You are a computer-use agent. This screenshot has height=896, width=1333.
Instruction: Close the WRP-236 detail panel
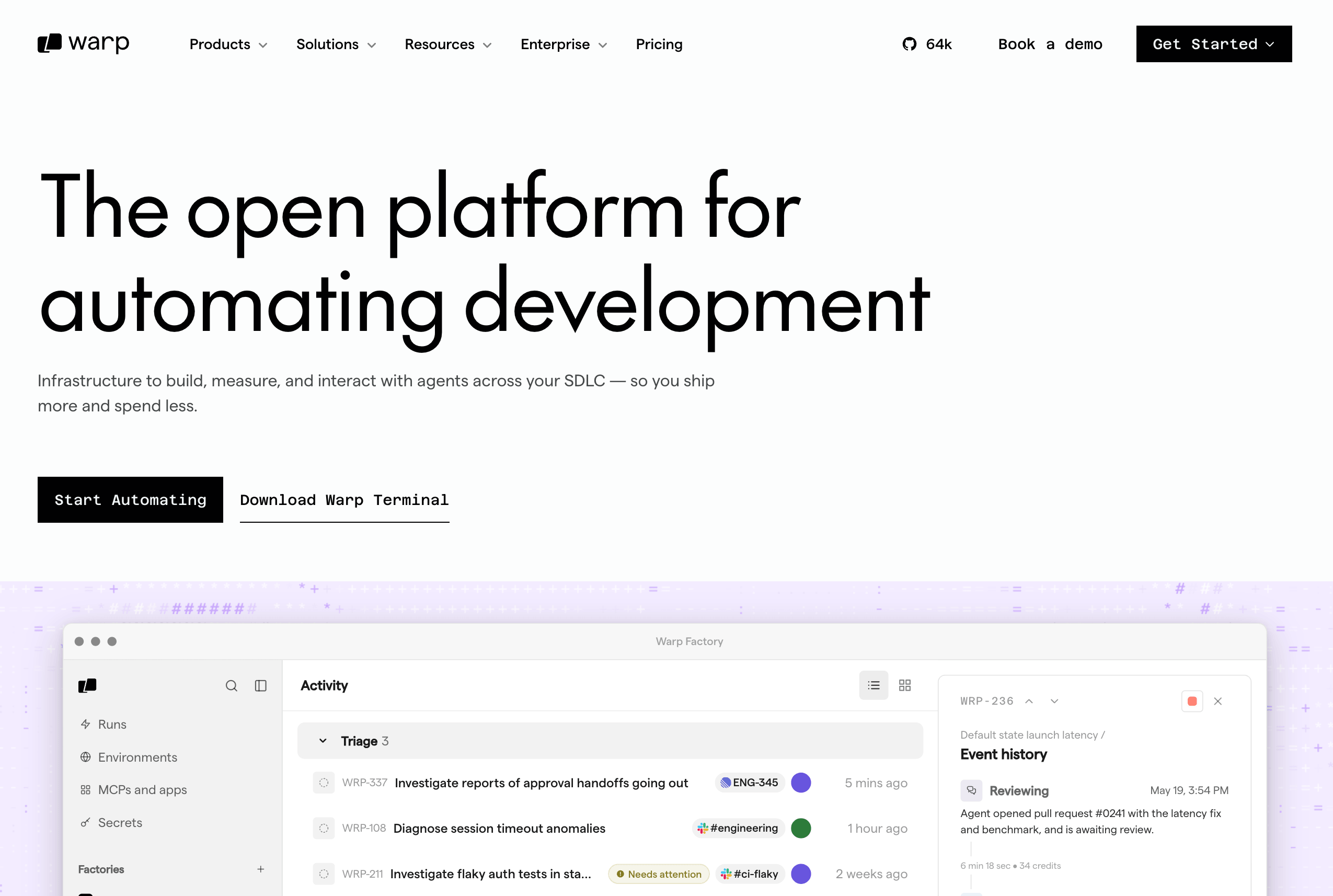1218,701
